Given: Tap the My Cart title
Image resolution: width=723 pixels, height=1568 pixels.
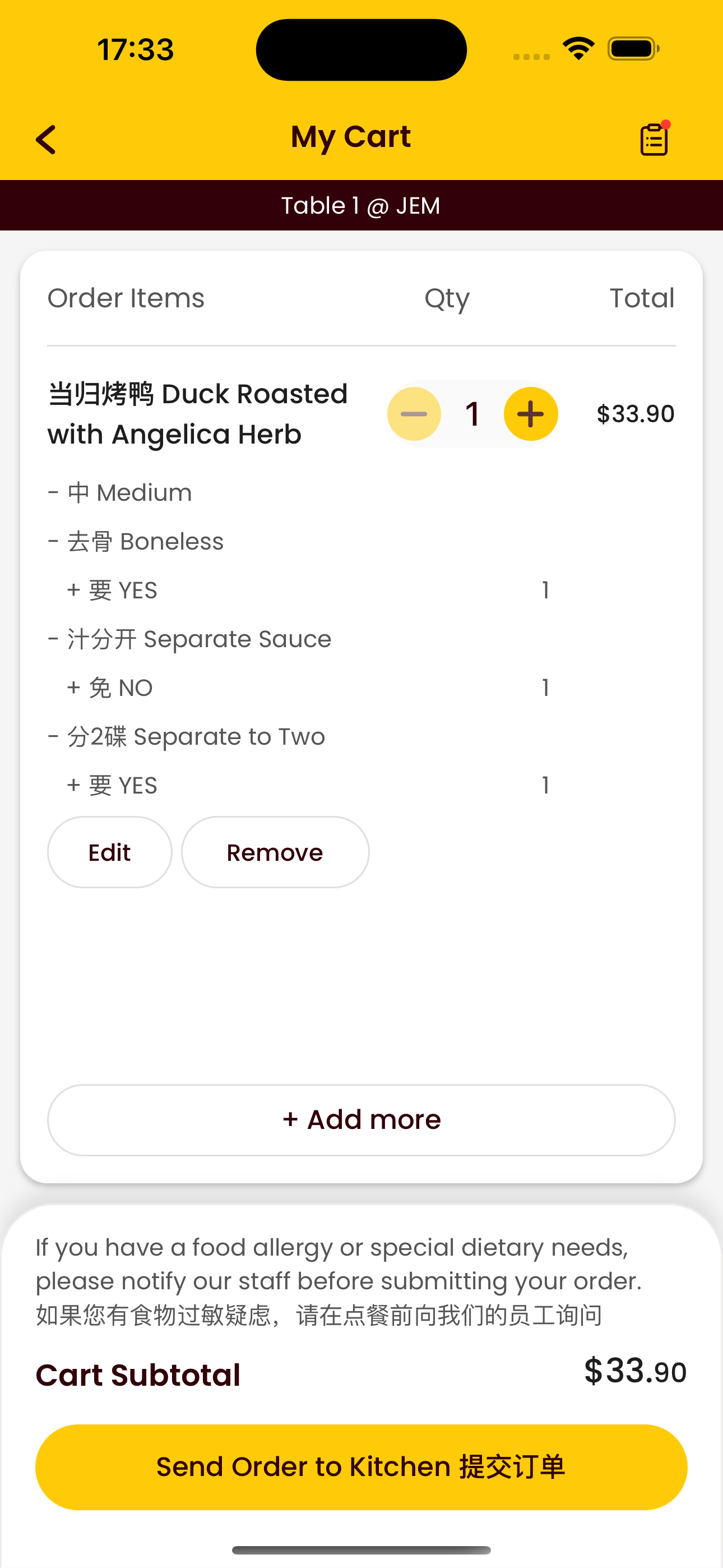Looking at the screenshot, I should tap(351, 137).
